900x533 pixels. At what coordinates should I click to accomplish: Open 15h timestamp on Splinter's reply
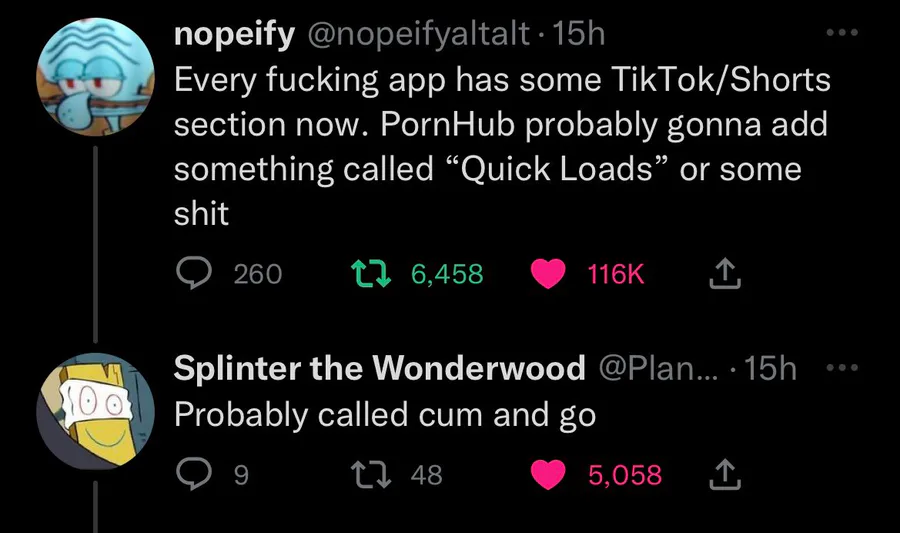click(x=770, y=368)
